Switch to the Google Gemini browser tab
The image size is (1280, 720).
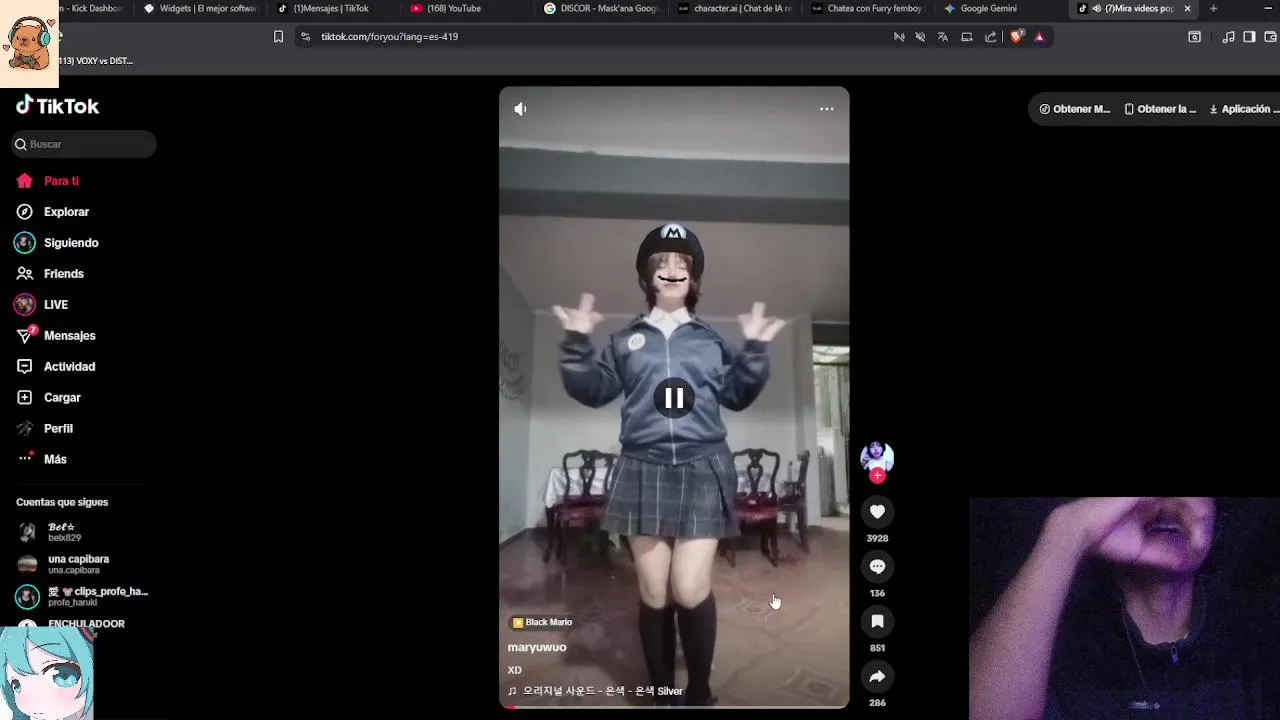[1000, 9]
